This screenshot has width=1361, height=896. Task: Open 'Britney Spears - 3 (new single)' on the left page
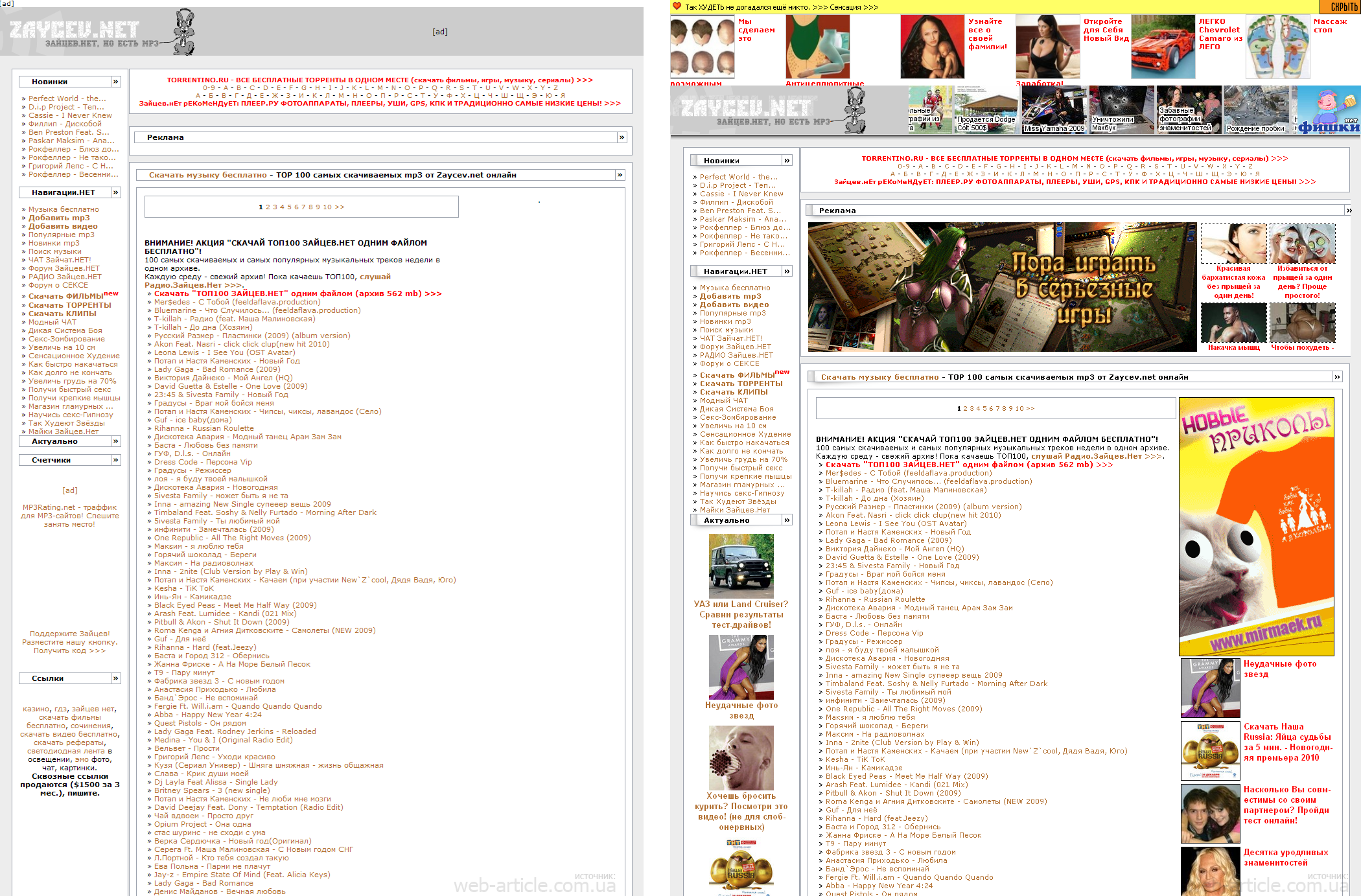tap(212, 790)
